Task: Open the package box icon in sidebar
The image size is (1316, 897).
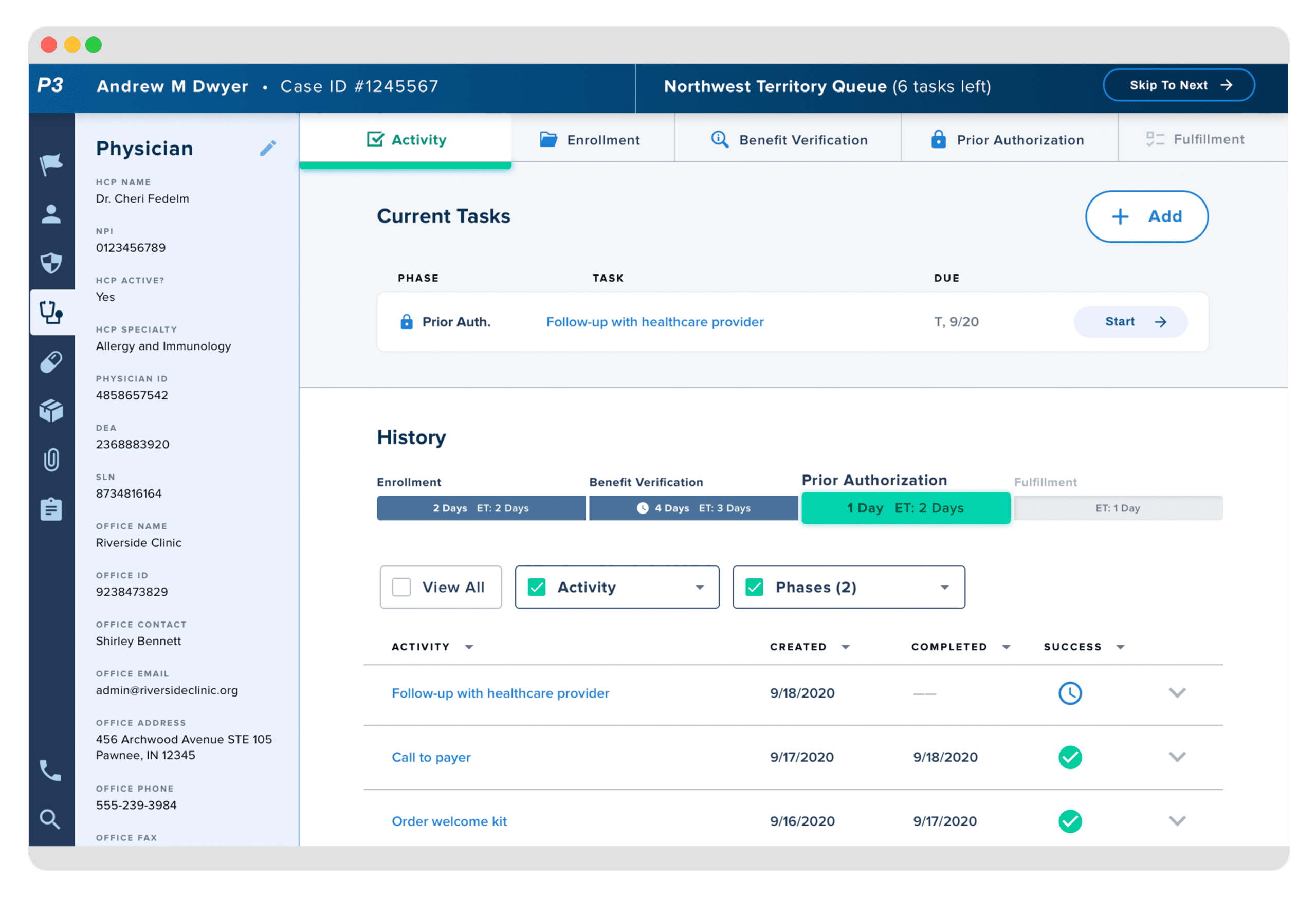Action: [x=51, y=411]
